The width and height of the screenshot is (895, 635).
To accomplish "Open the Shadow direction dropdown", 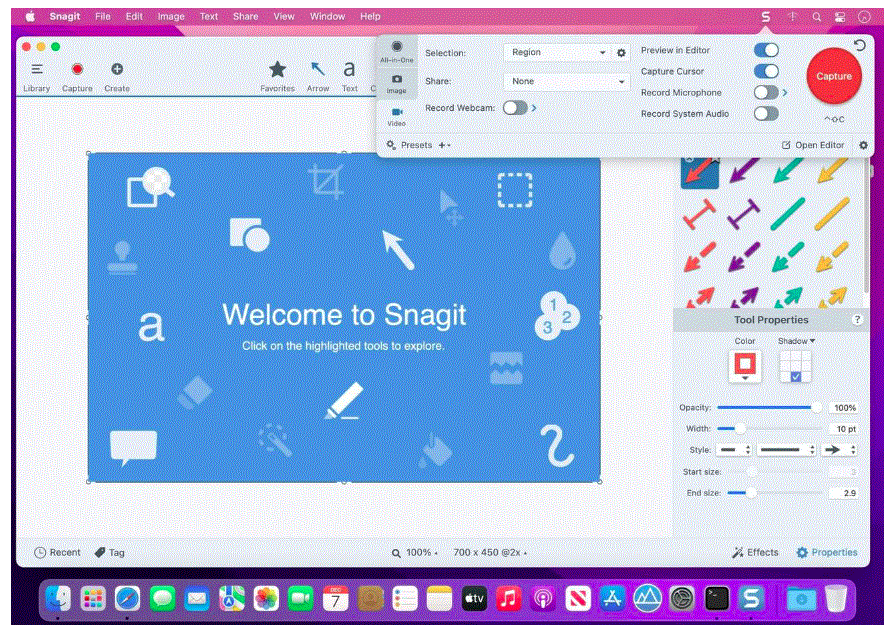I will click(796, 341).
